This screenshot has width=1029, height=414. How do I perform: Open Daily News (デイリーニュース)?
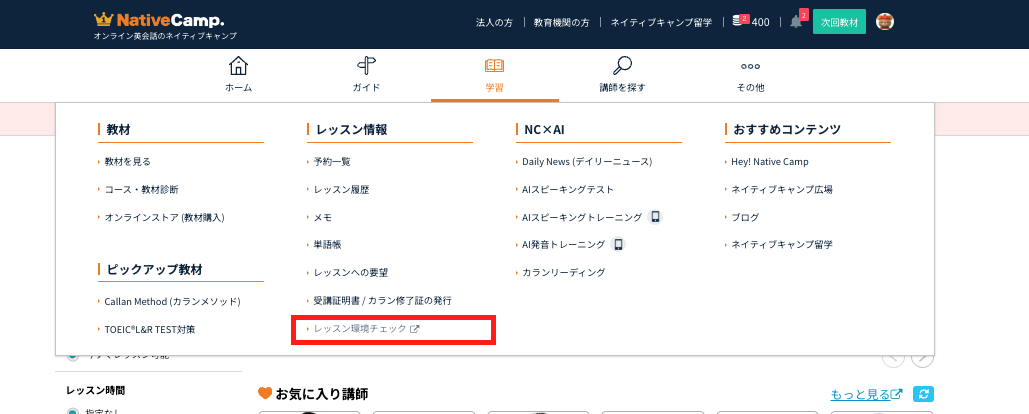587,161
